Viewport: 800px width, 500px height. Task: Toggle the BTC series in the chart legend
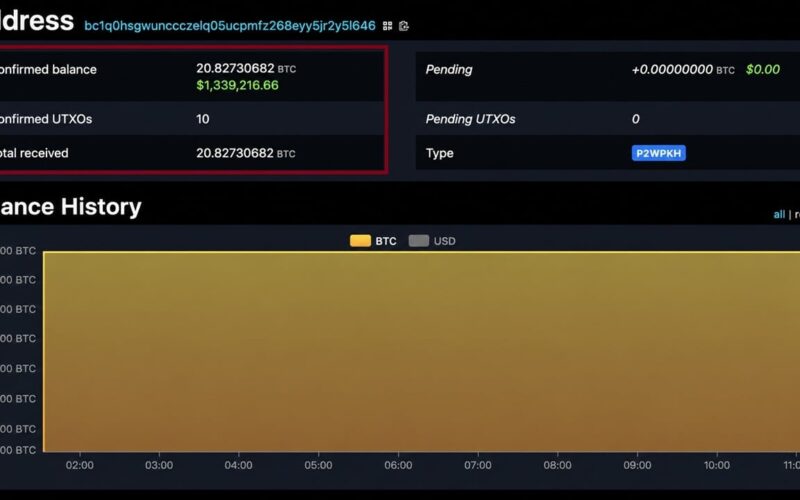[x=373, y=241]
